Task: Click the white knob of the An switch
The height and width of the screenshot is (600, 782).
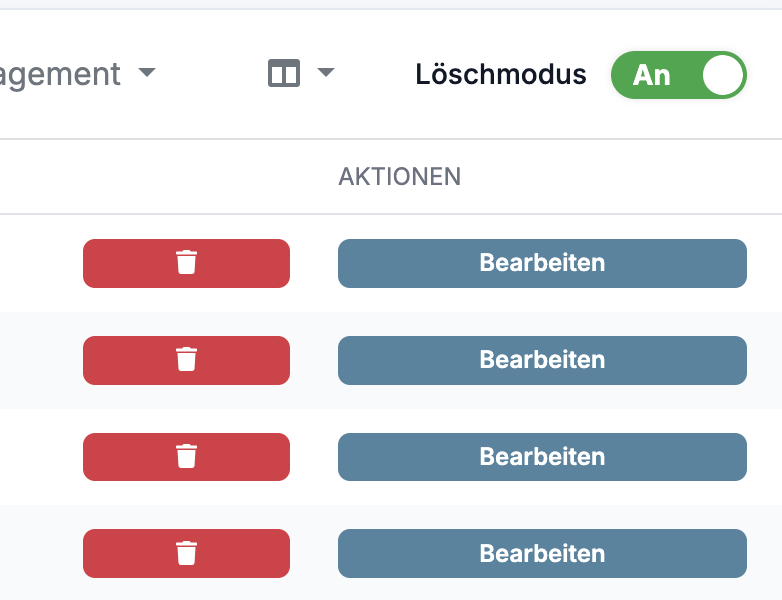Action: (x=723, y=75)
